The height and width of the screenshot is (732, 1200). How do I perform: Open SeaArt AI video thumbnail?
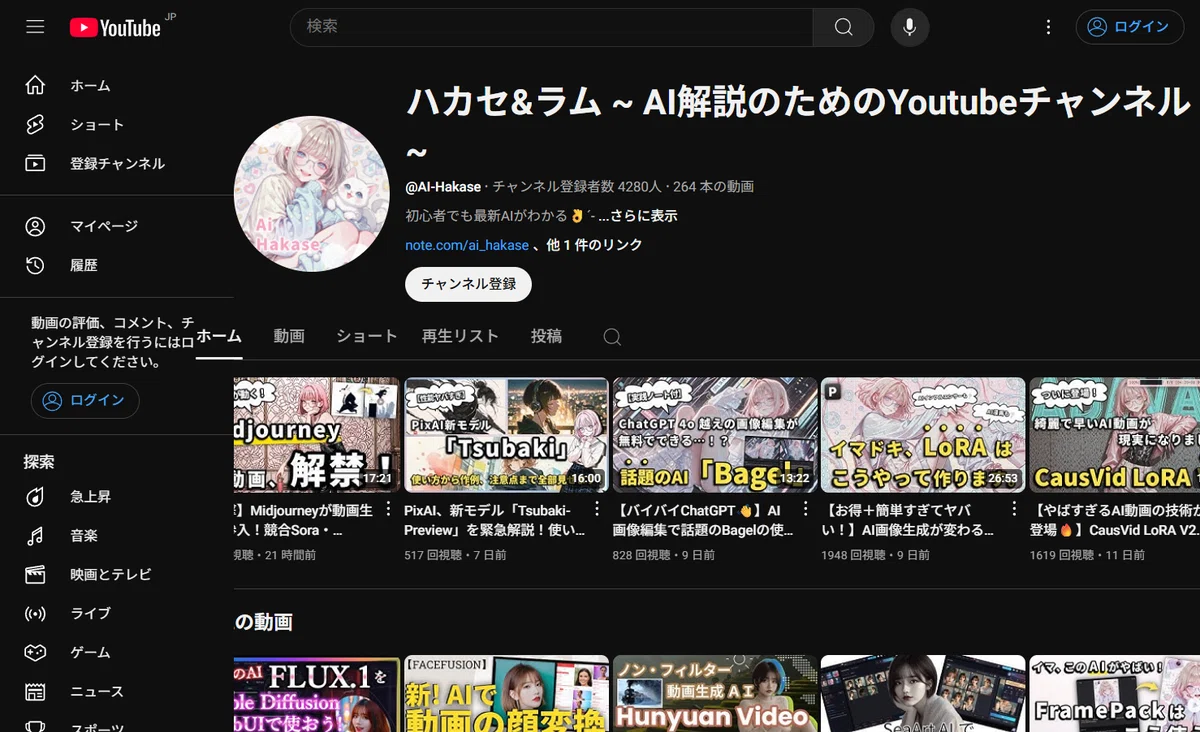point(923,693)
